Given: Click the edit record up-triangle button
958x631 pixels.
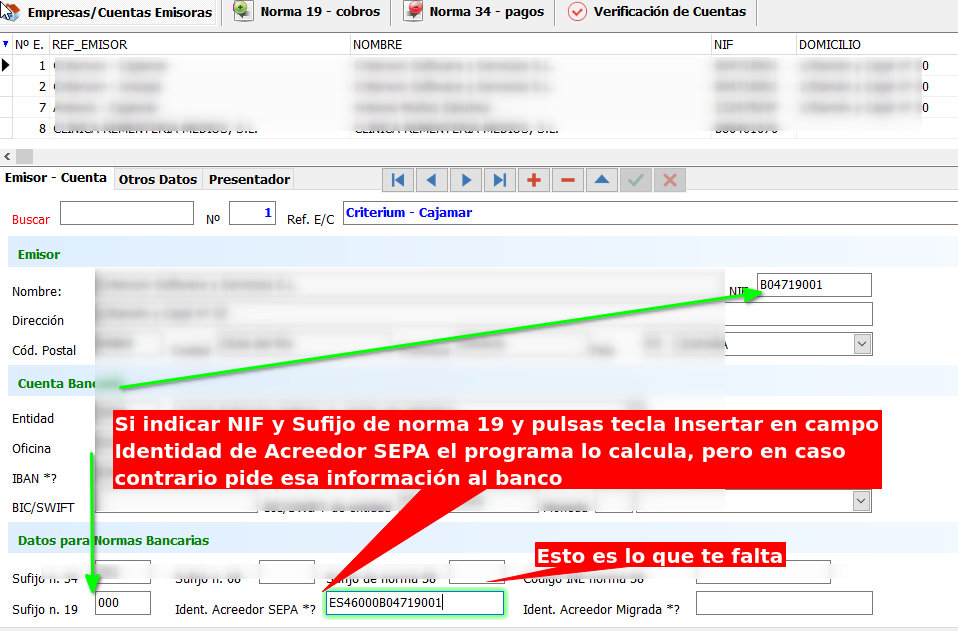Looking at the screenshot, I should (602, 180).
